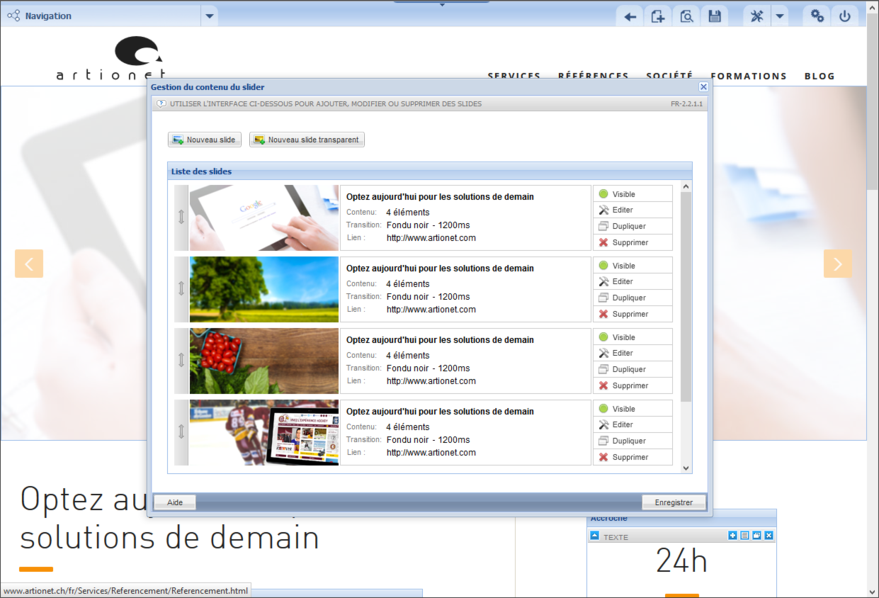Open the SOCIÉTÉ menu item
The height and width of the screenshot is (598, 879).
click(669, 76)
